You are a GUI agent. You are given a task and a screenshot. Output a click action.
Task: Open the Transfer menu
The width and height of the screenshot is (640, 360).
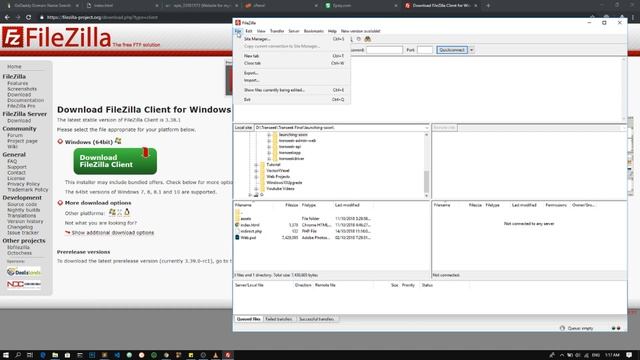pyautogui.click(x=277, y=31)
